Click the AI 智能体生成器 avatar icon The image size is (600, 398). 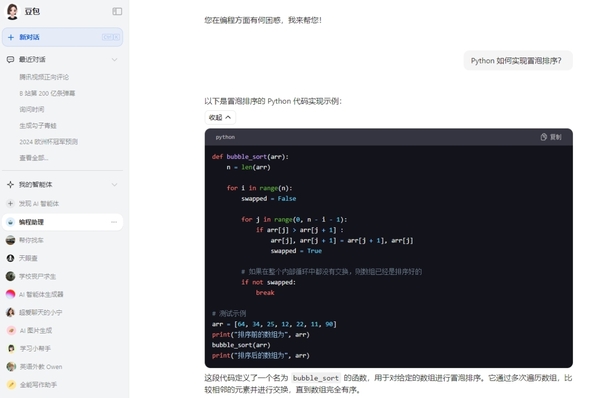[10, 294]
